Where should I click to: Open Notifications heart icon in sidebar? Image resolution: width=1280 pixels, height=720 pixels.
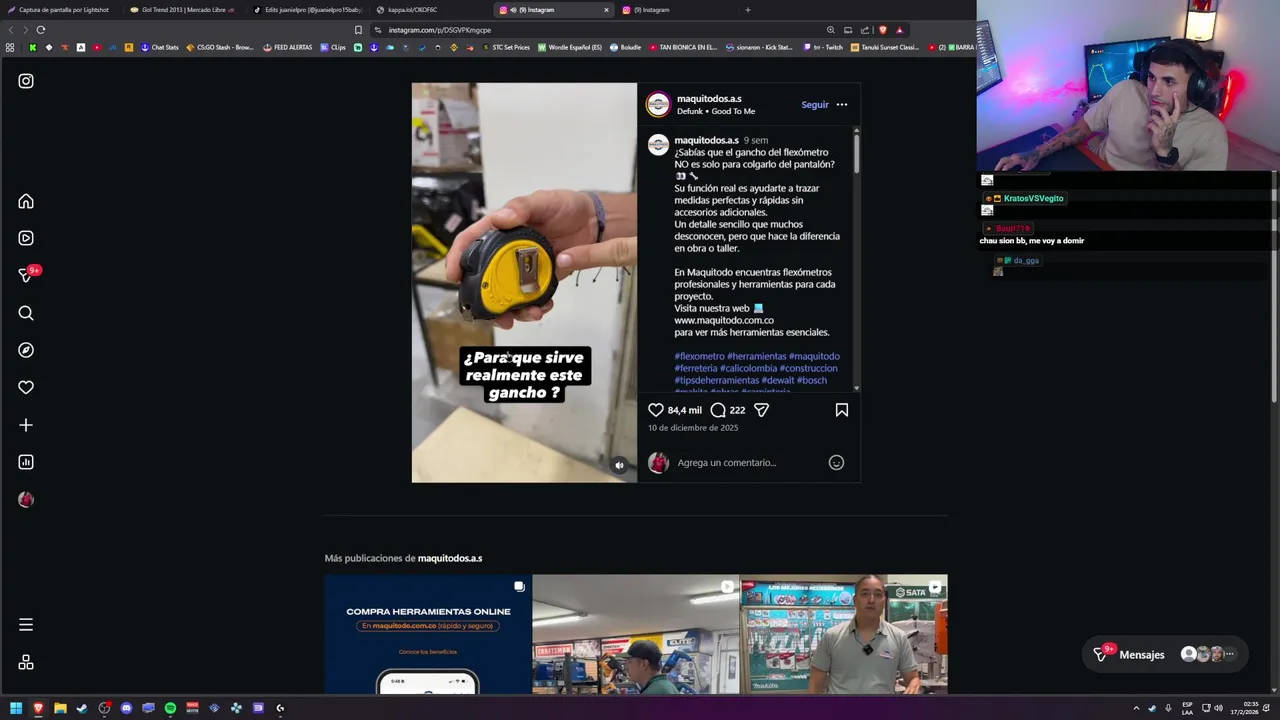26,387
